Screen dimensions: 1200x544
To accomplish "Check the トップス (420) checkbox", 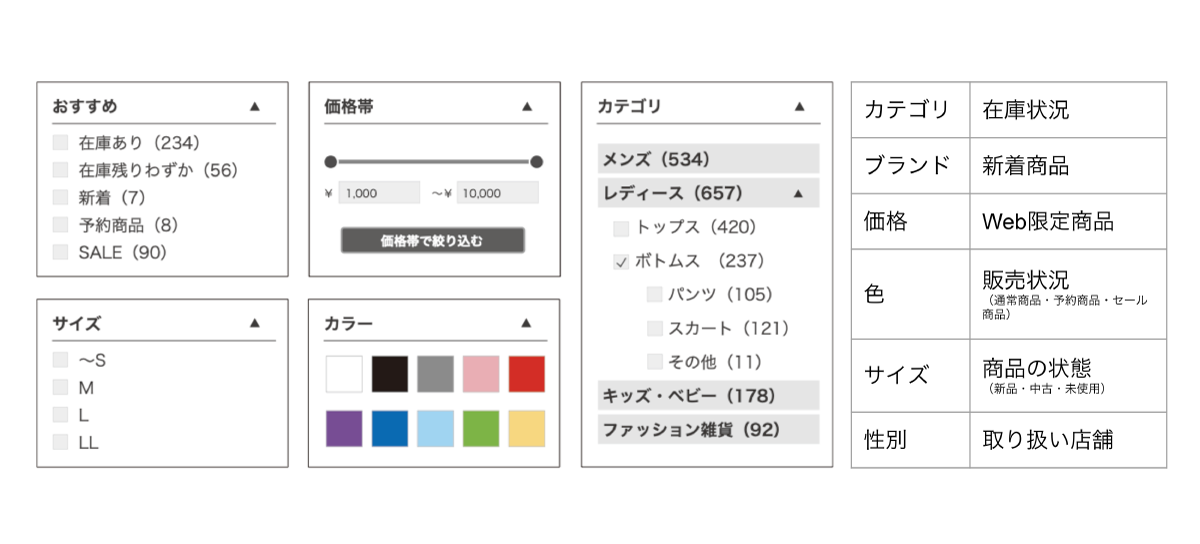I will (621, 228).
